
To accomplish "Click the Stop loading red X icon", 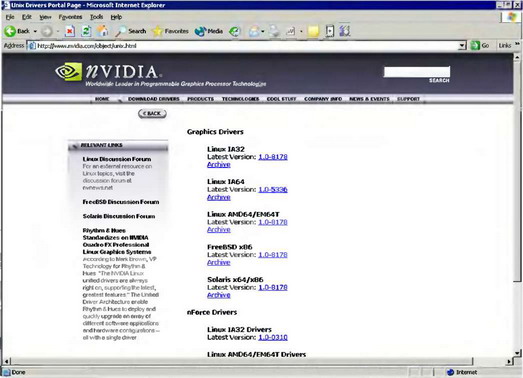I will pos(69,31).
